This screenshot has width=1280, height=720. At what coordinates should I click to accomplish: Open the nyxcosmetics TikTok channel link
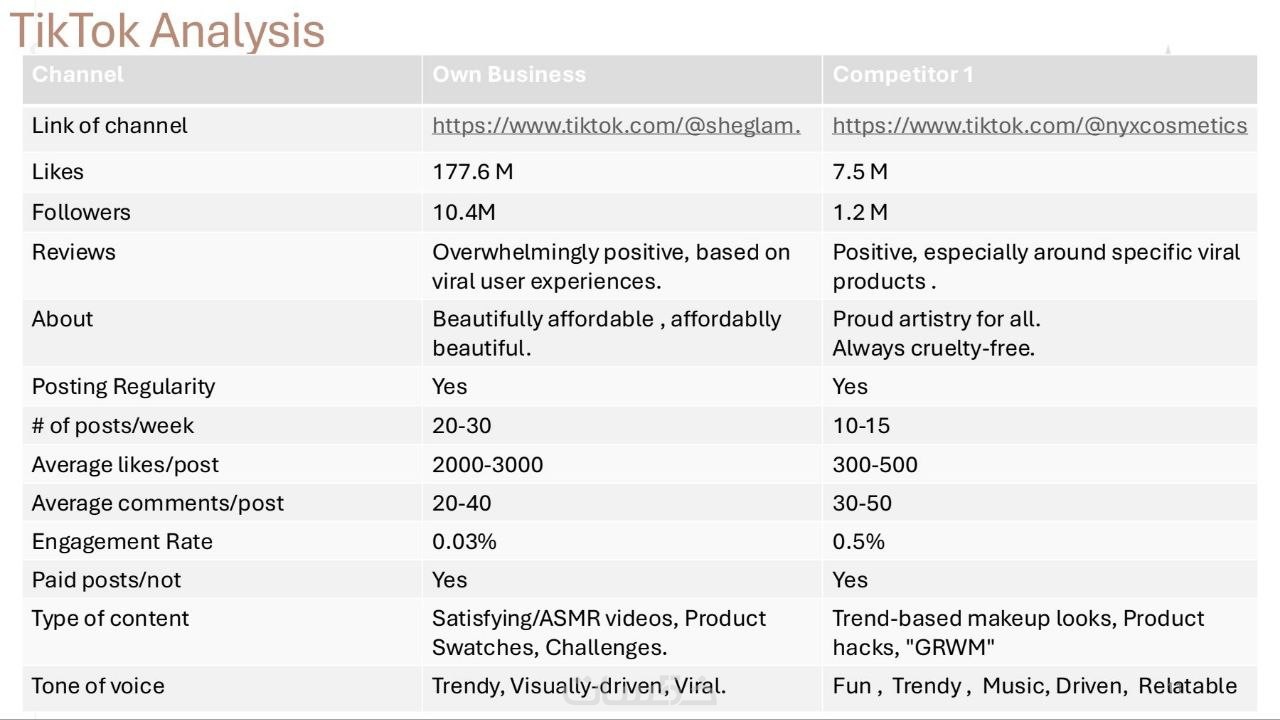(1039, 126)
